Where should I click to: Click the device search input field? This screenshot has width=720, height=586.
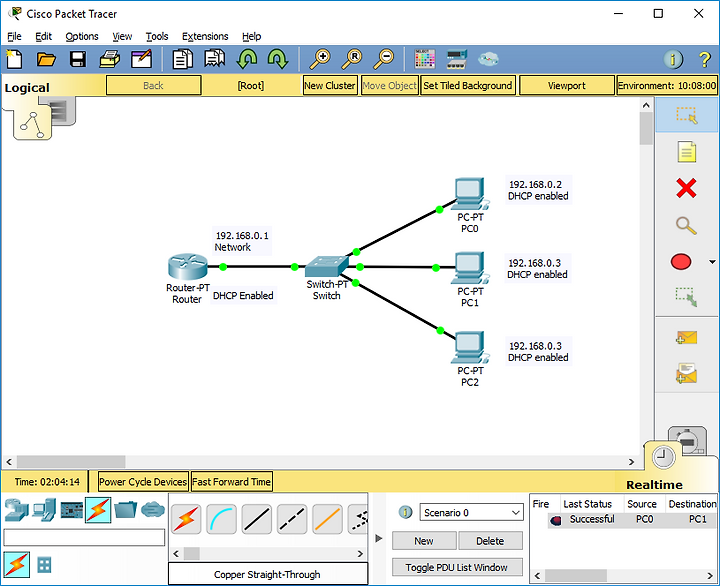coord(84,537)
